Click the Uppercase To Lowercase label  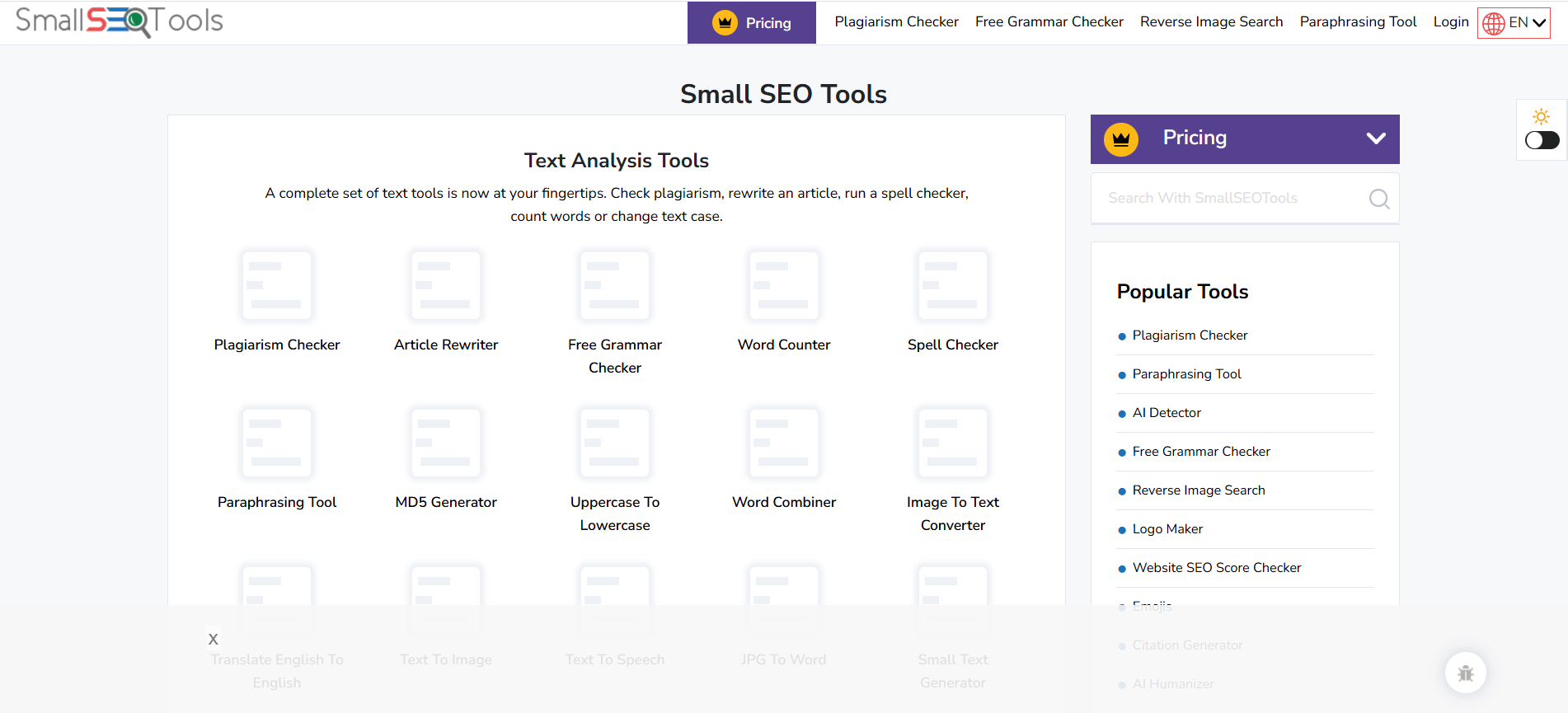[615, 514]
